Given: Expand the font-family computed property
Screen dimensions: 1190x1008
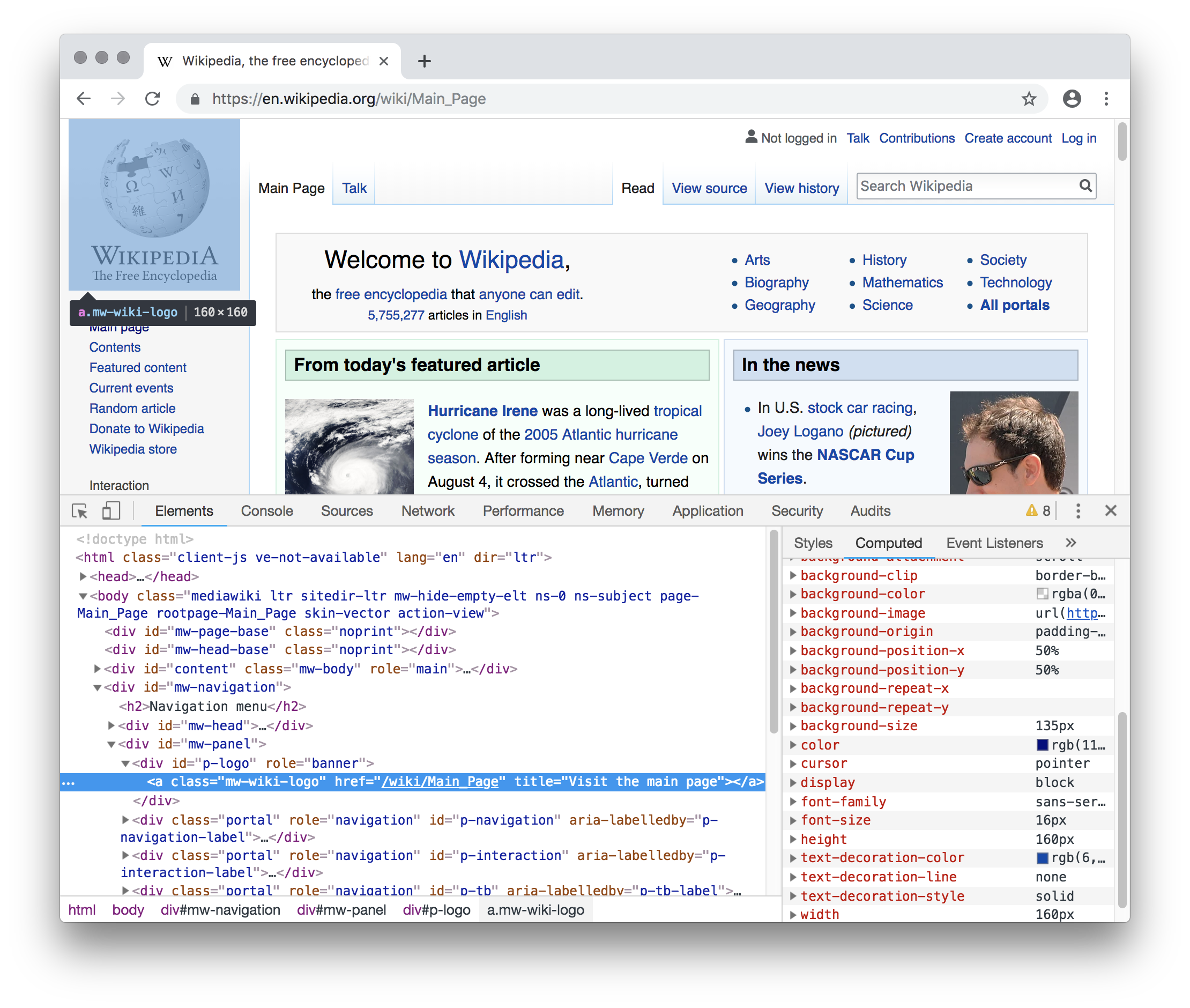Looking at the screenshot, I should tap(793, 801).
